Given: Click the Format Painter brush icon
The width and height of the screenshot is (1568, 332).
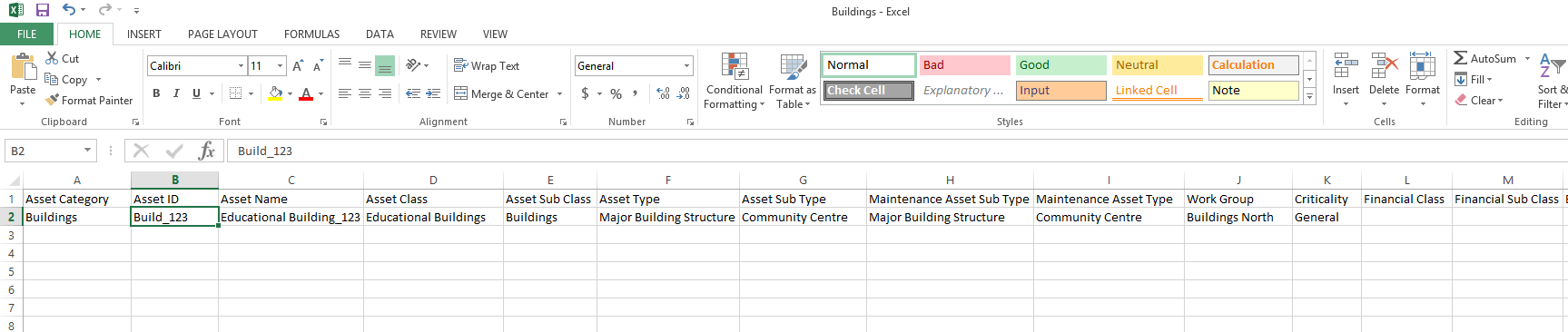Looking at the screenshot, I should click(52, 100).
